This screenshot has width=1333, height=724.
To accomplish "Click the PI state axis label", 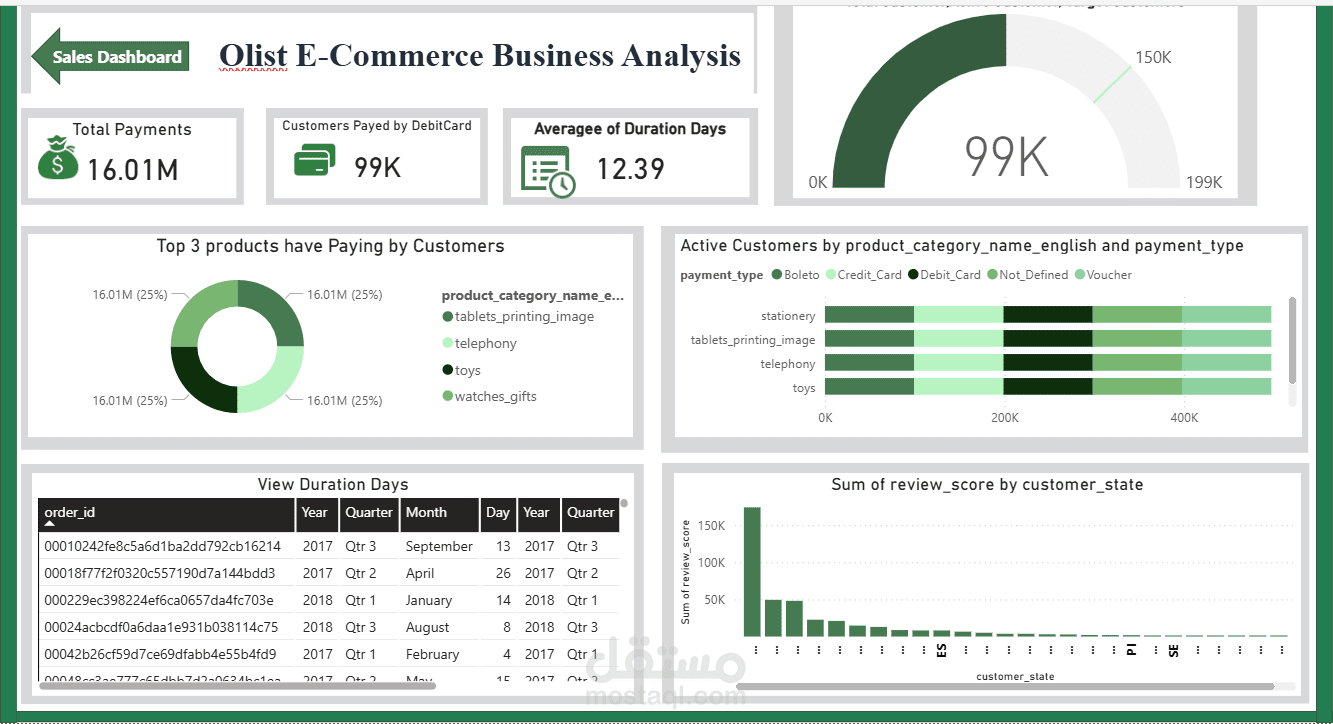I will 1131,650.
